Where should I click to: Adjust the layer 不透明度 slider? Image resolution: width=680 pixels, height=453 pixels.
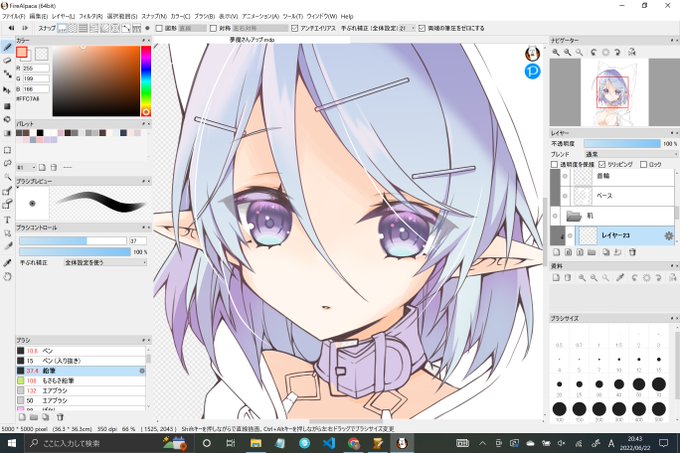point(622,143)
